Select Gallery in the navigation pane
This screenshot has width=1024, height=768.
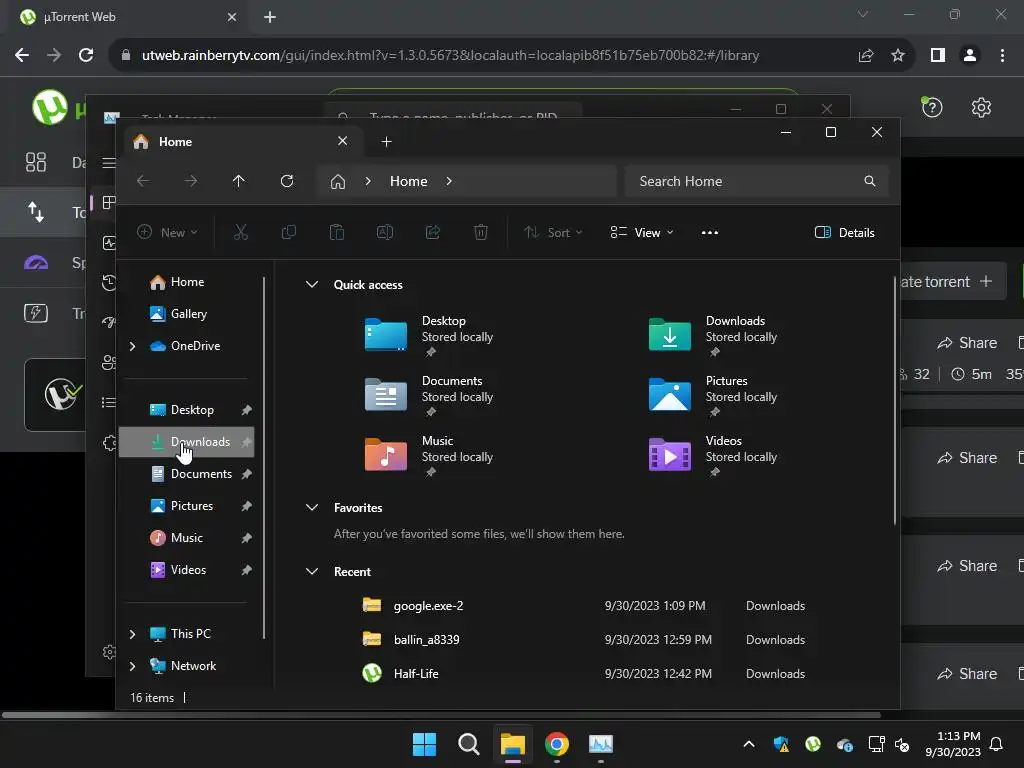click(189, 314)
